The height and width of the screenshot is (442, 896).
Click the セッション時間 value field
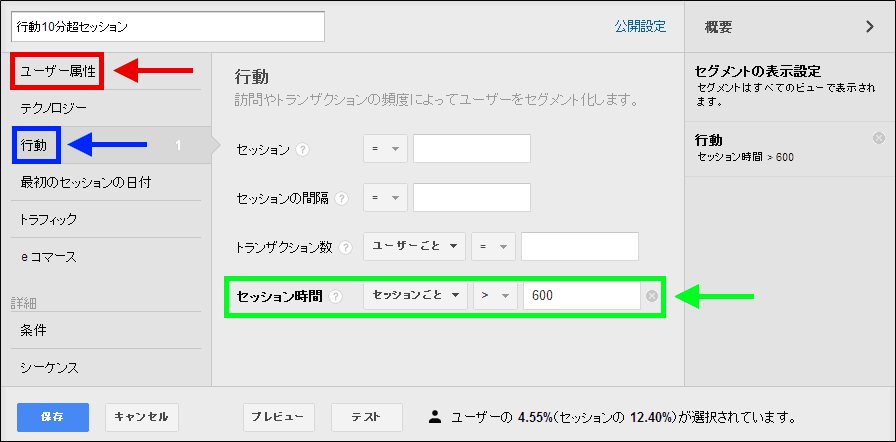[x=581, y=296]
